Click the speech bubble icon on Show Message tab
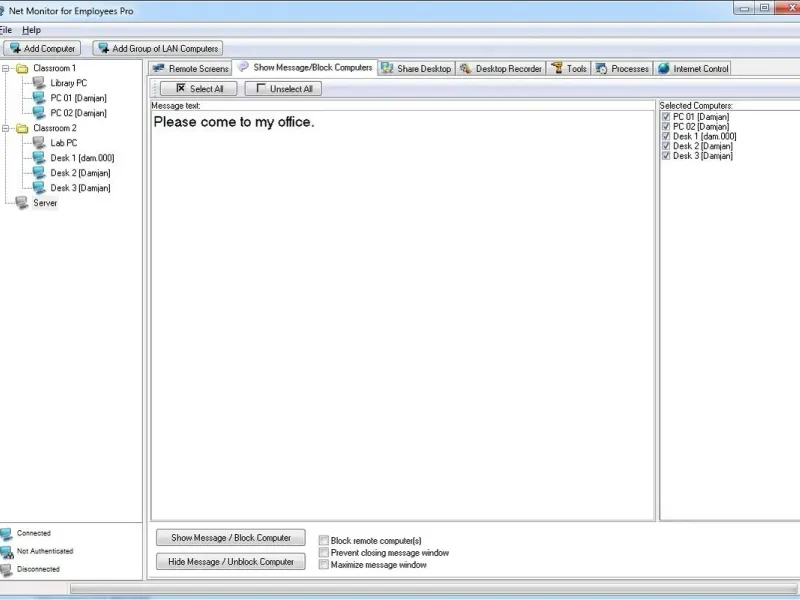 (243, 67)
